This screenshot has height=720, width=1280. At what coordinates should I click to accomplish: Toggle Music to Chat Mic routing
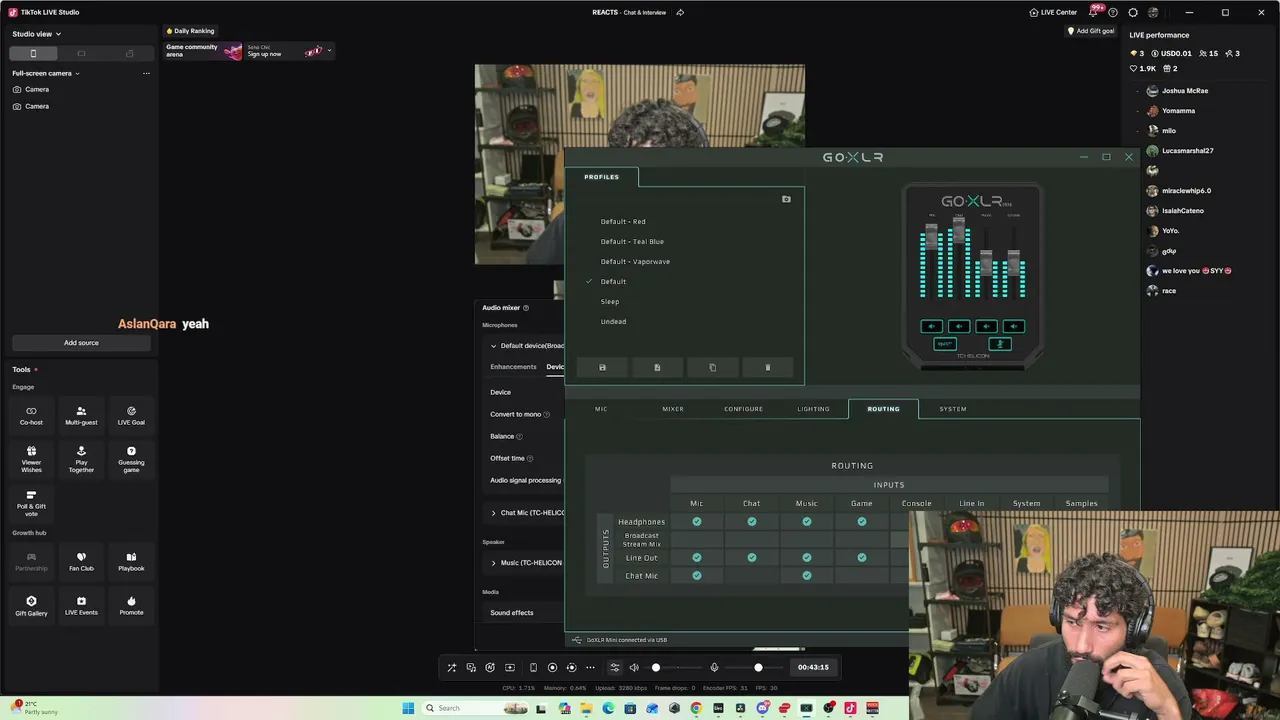[x=807, y=575]
